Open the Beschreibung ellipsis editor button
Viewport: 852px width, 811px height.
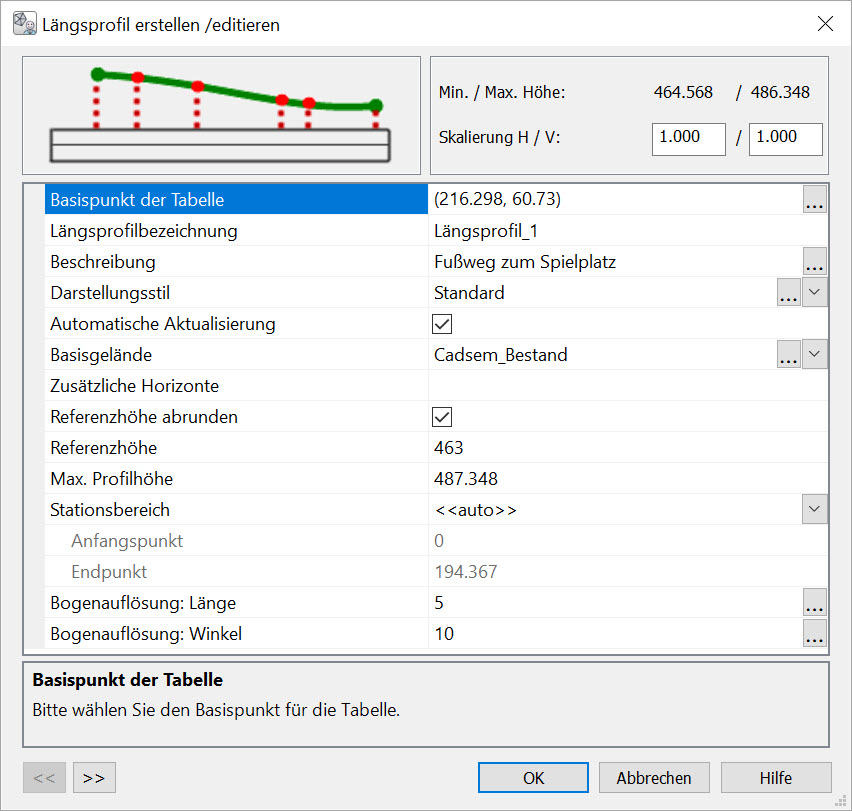point(815,263)
